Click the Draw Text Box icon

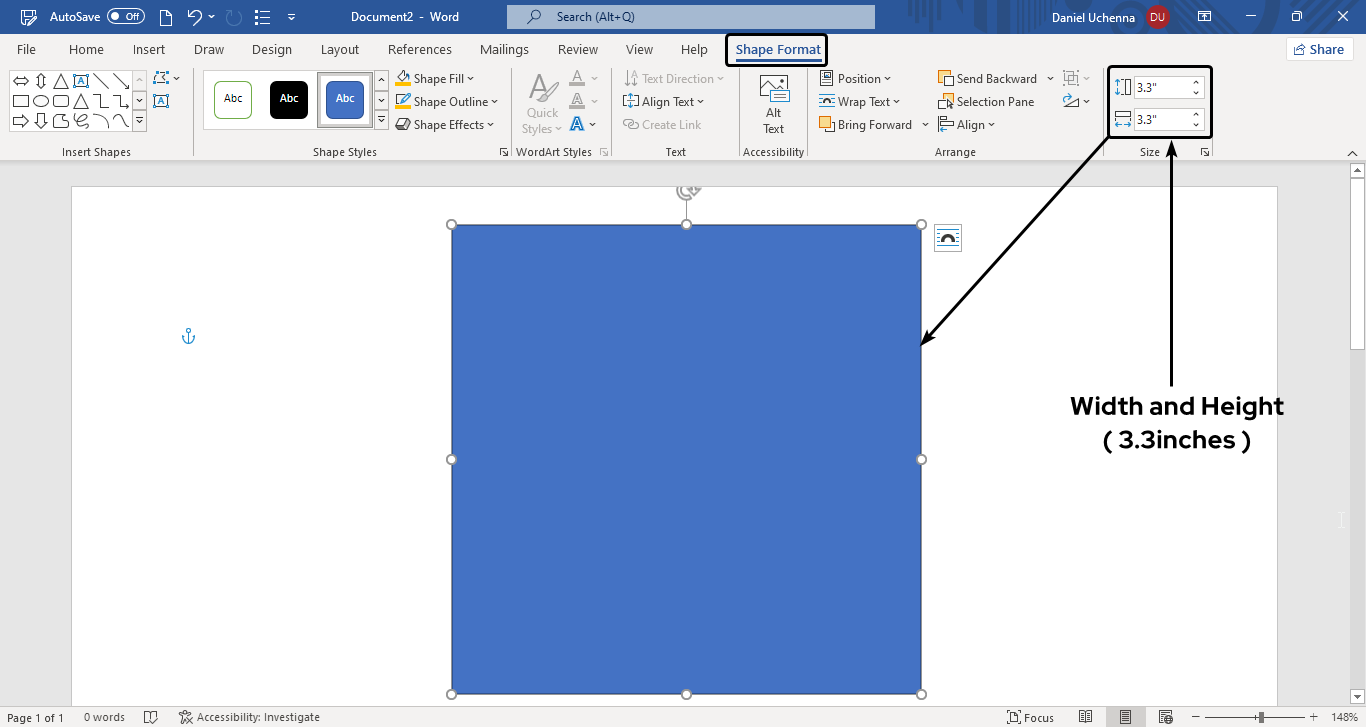click(x=161, y=101)
